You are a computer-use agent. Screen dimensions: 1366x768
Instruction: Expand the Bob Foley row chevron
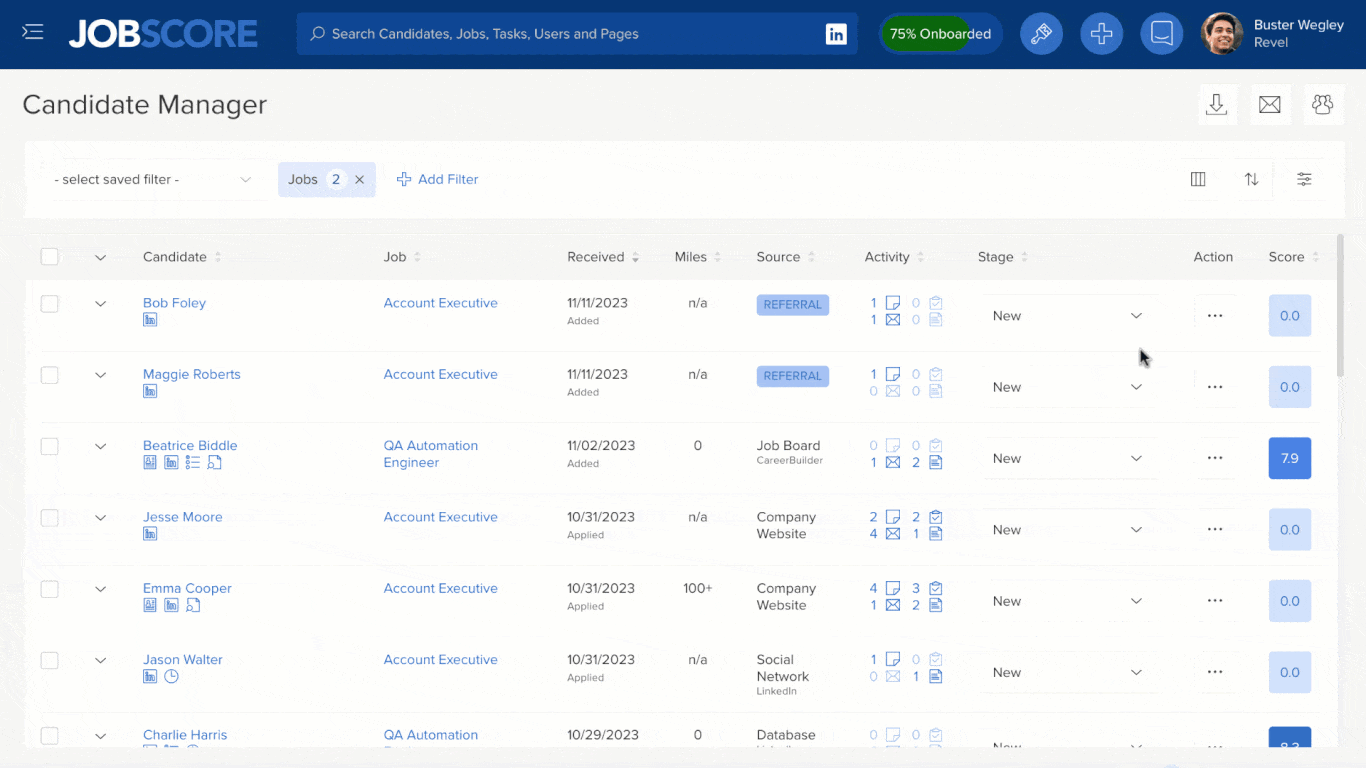(x=100, y=304)
